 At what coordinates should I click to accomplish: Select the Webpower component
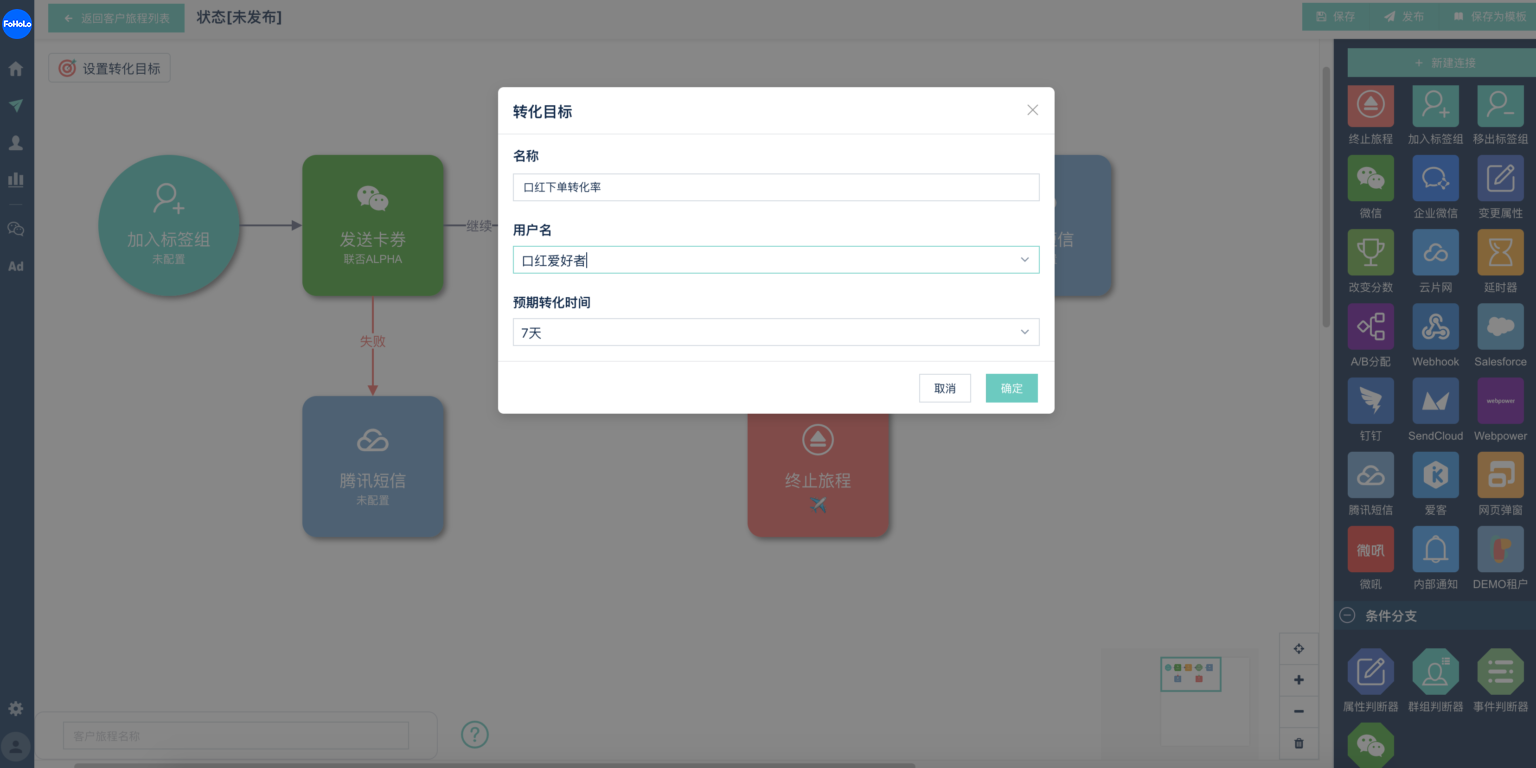(x=1500, y=401)
